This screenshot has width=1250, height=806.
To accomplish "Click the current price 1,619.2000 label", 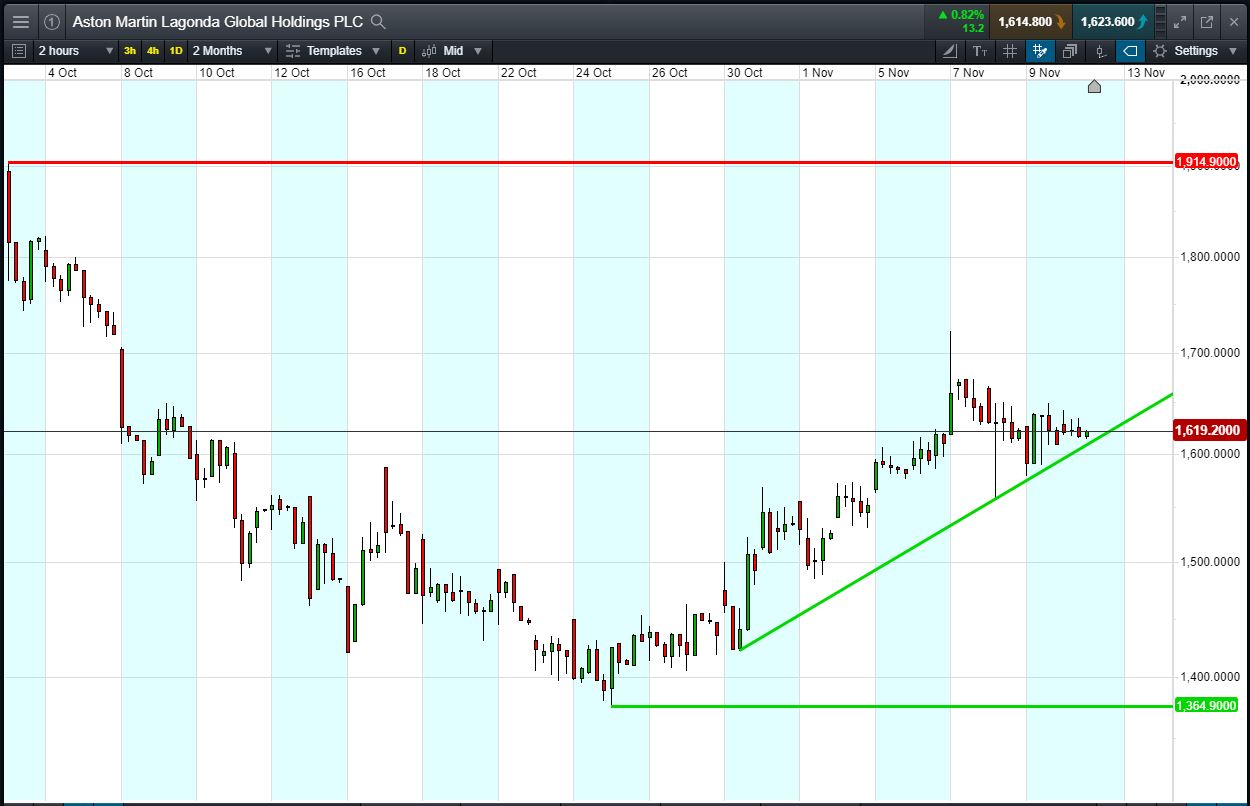I will [1208, 430].
